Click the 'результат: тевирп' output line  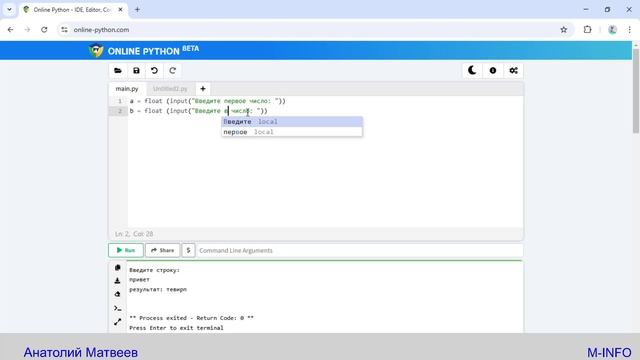point(158,289)
